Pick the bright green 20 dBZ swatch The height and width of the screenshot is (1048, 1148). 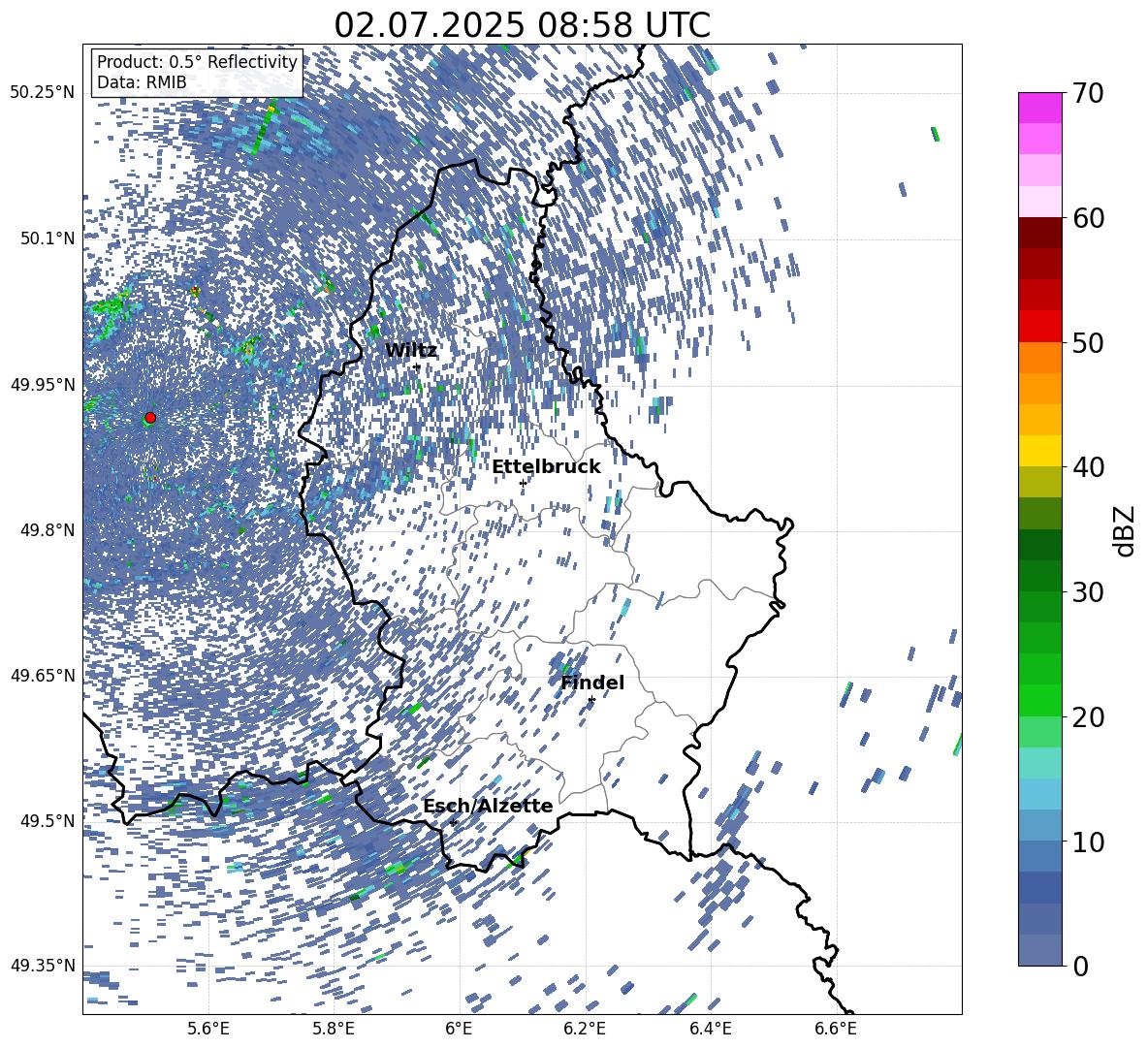[1039, 700]
